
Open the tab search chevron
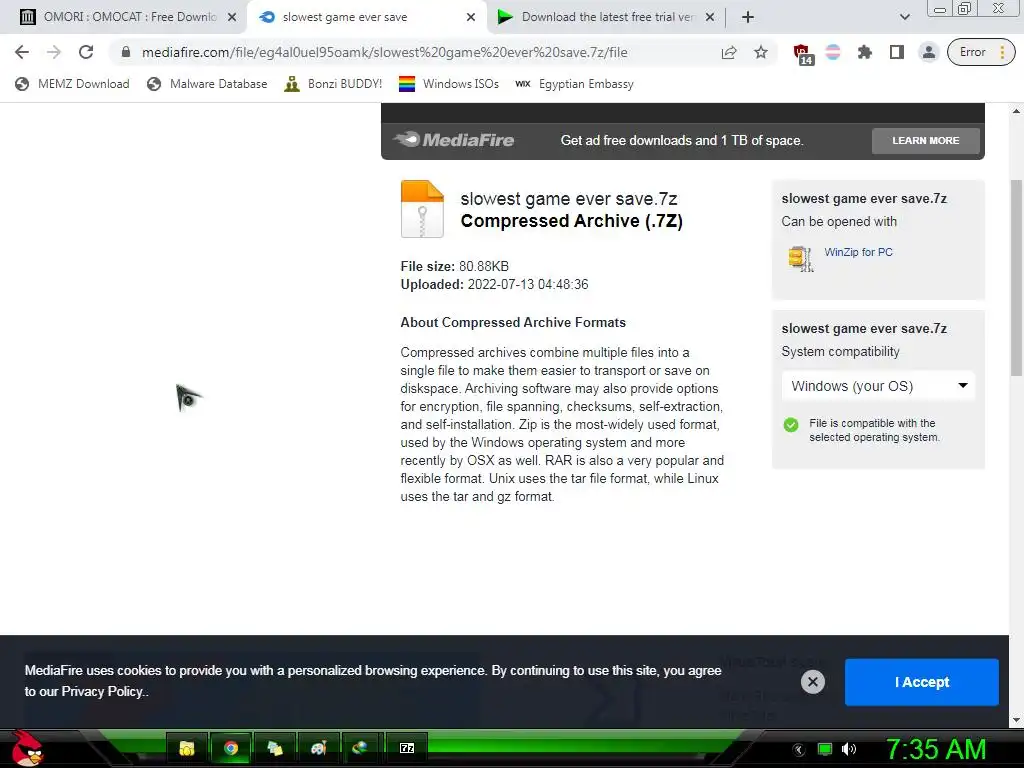click(904, 18)
